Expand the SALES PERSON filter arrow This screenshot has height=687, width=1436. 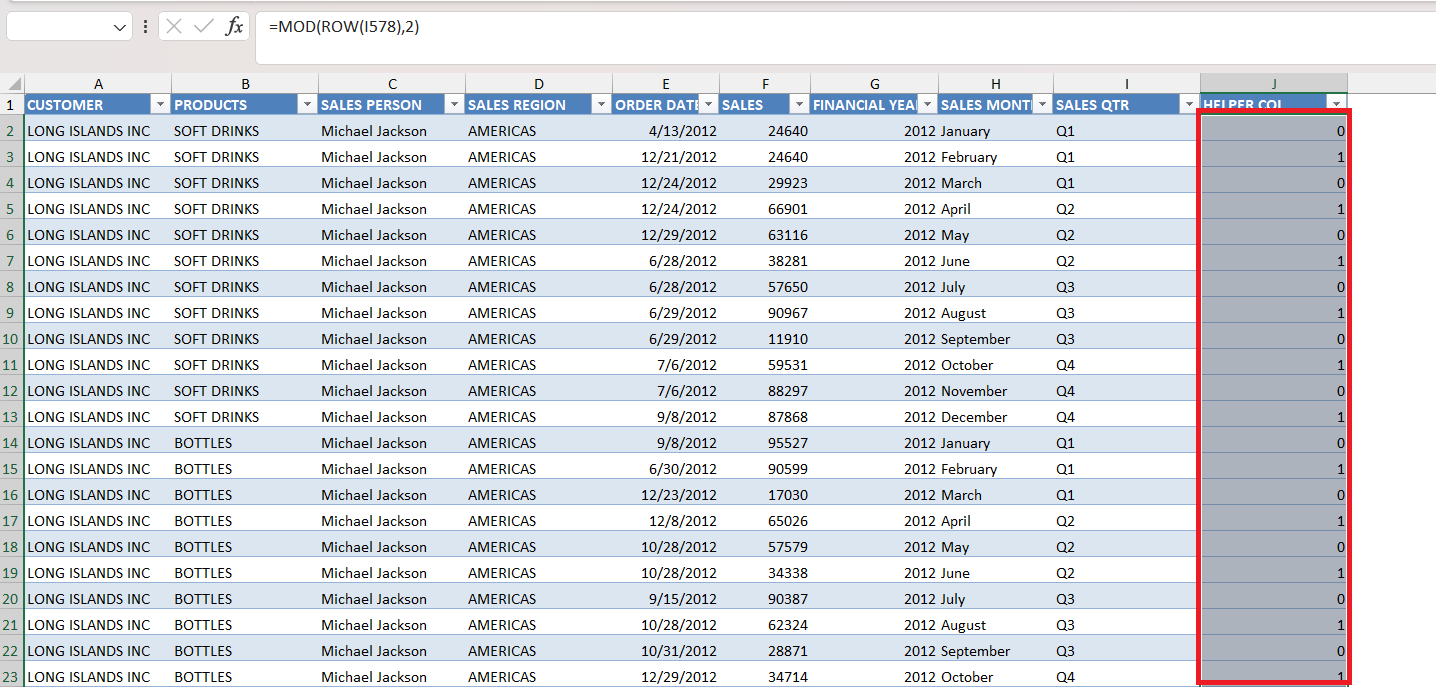[x=454, y=105]
